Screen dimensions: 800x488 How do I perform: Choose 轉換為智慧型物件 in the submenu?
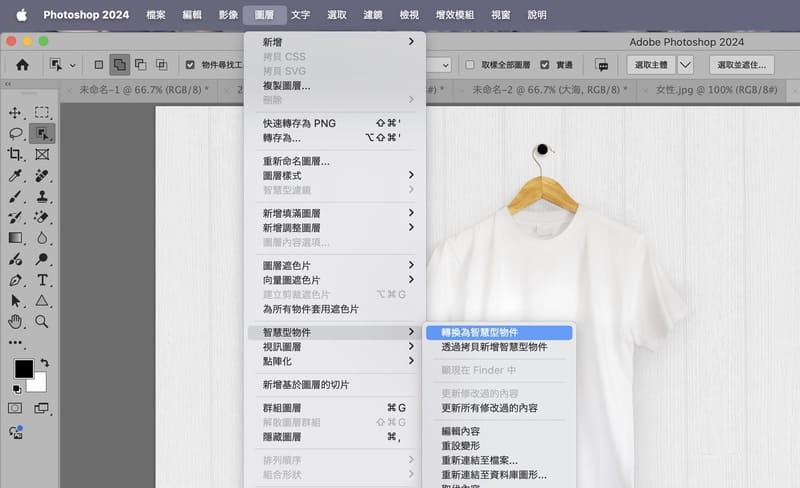pos(499,332)
